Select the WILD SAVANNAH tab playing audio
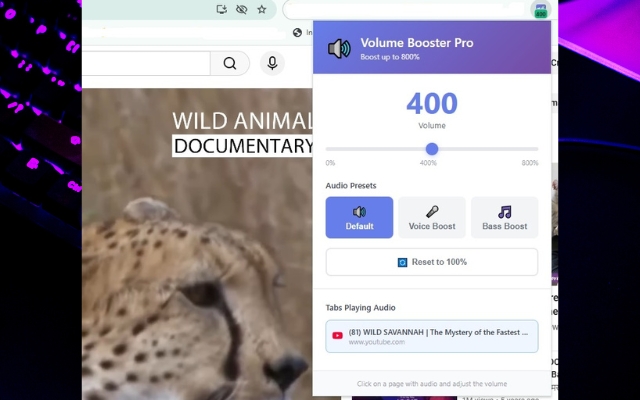The image size is (640, 400). [x=432, y=336]
